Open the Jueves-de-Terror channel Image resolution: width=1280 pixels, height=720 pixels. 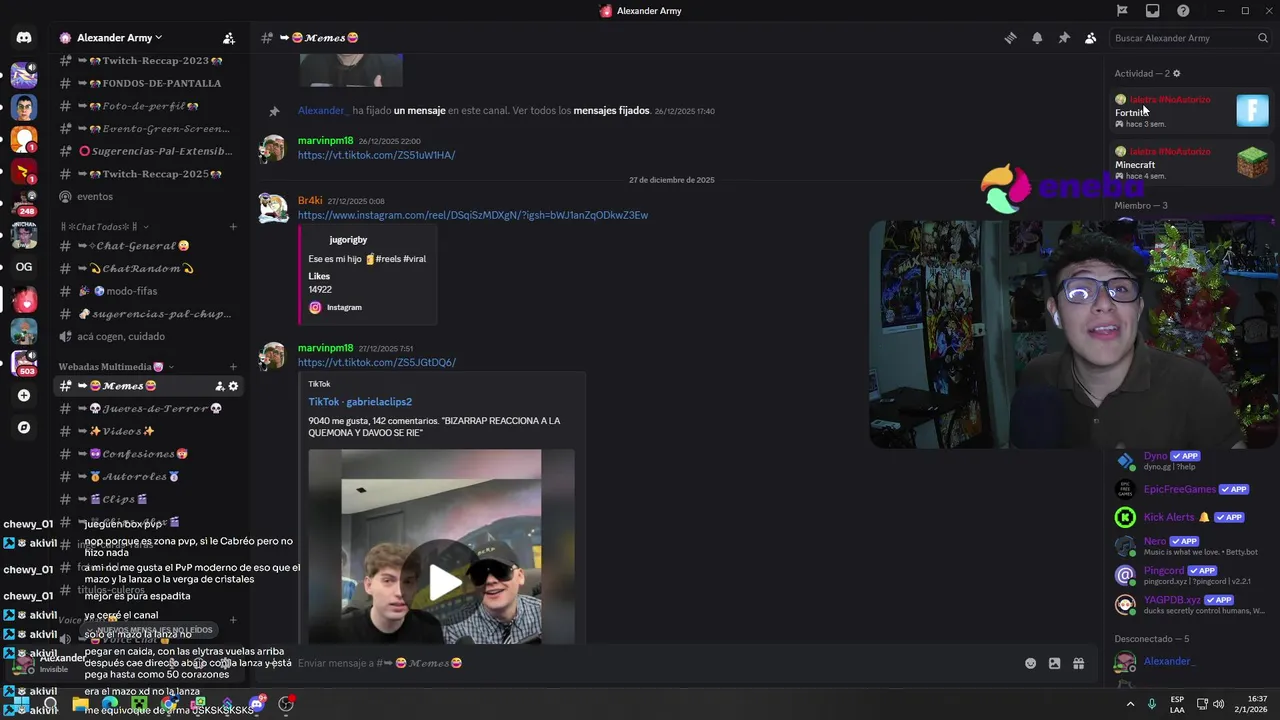pos(148,408)
